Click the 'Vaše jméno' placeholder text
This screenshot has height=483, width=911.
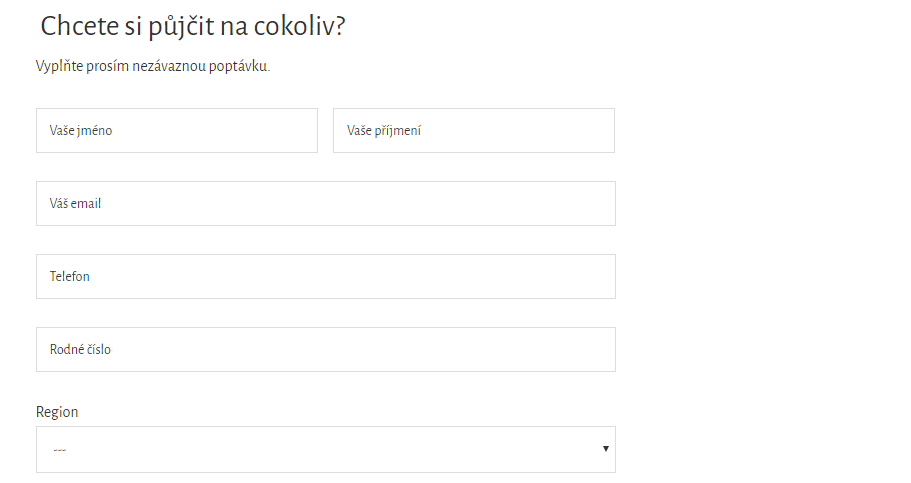pos(81,131)
